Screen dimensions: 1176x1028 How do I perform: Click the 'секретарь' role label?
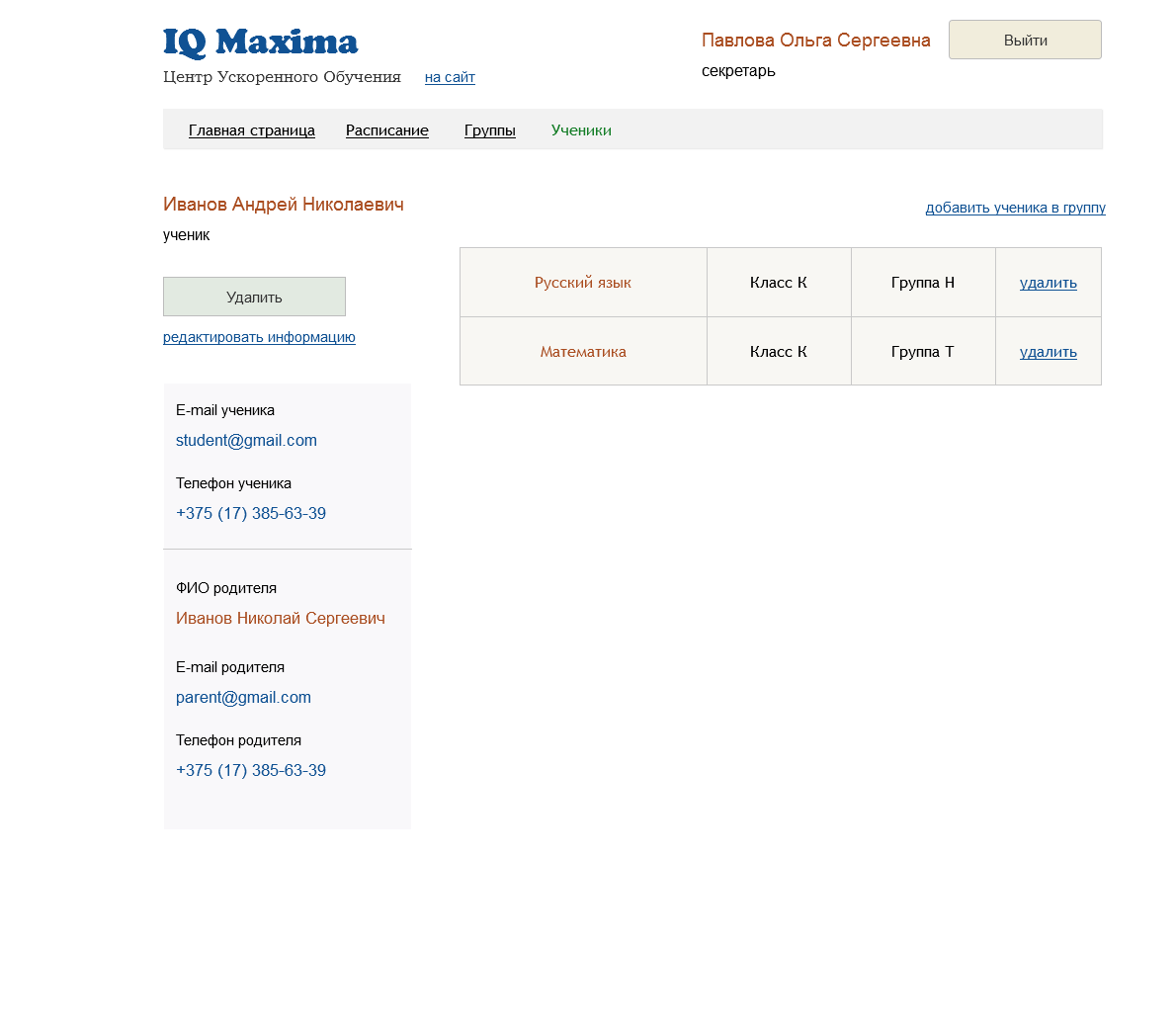[739, 71]
